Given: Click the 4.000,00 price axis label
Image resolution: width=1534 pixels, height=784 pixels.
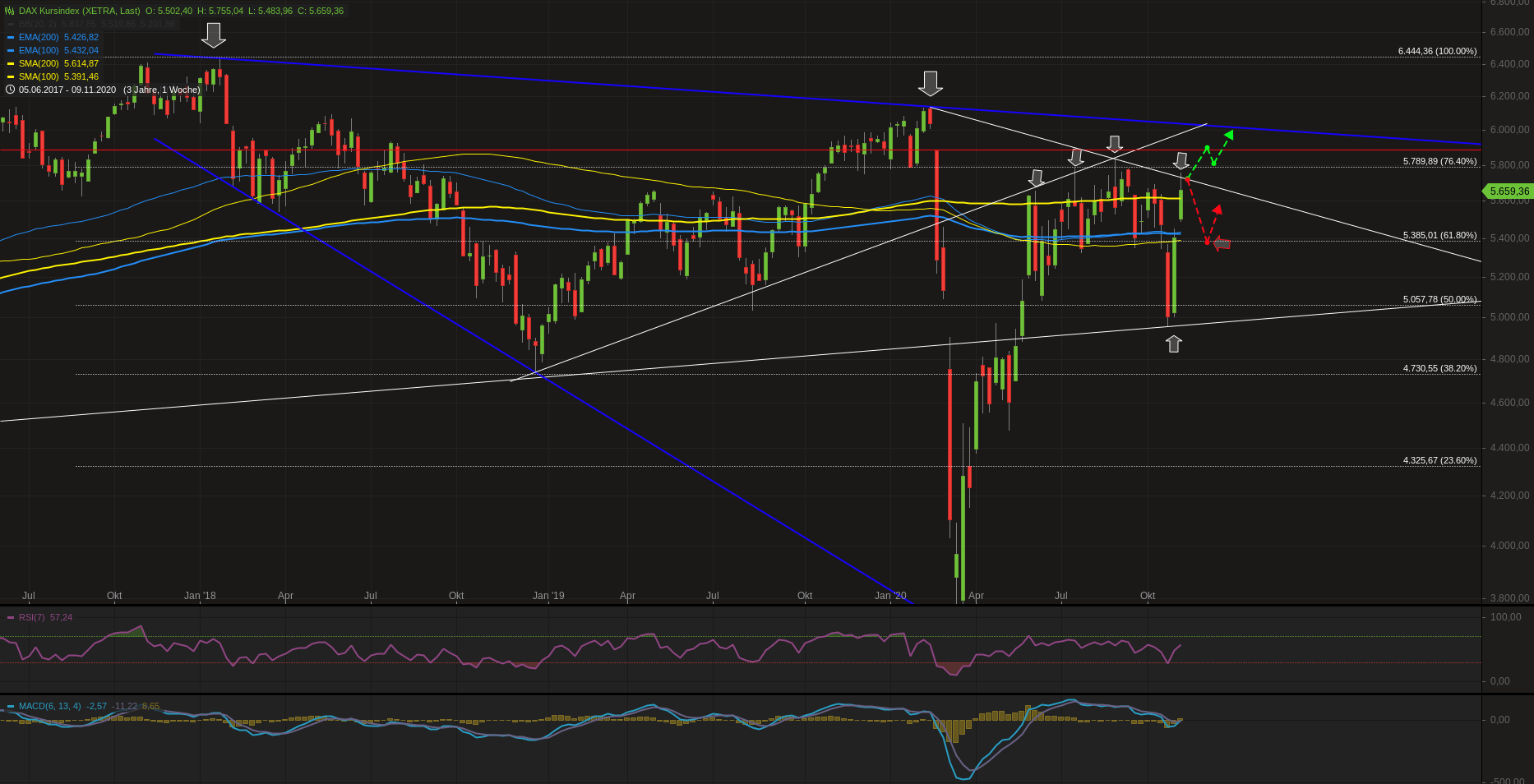Looking at the screenshot, I should tap(1509, 546).
